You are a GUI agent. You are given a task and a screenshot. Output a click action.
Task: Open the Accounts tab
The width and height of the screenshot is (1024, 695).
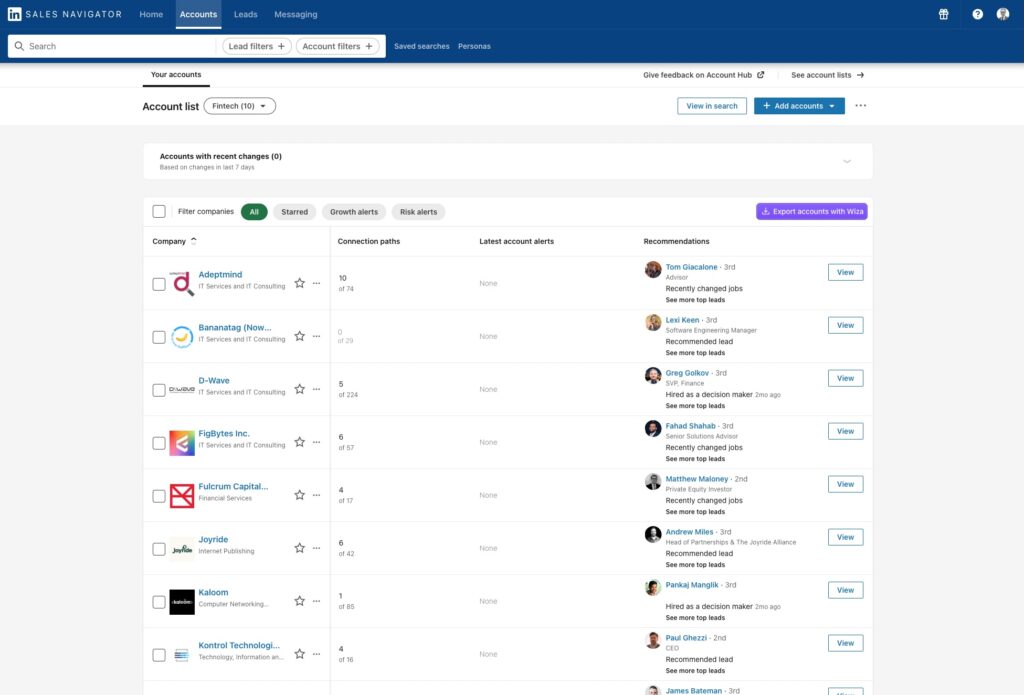click(x=199, y=14)
